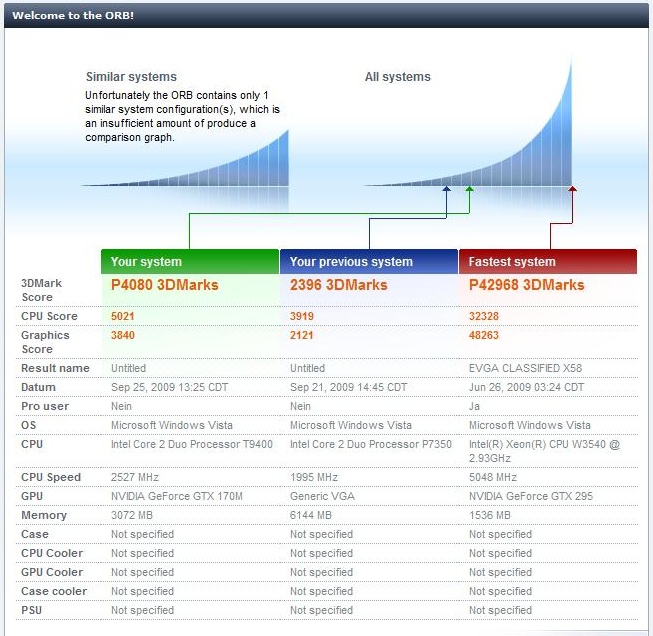Image resolution: width=653 pixels, height=636 pixels.
Task: Click 'Intel Core 2 Duo Processor P7350'
Action: pos(371,444)
